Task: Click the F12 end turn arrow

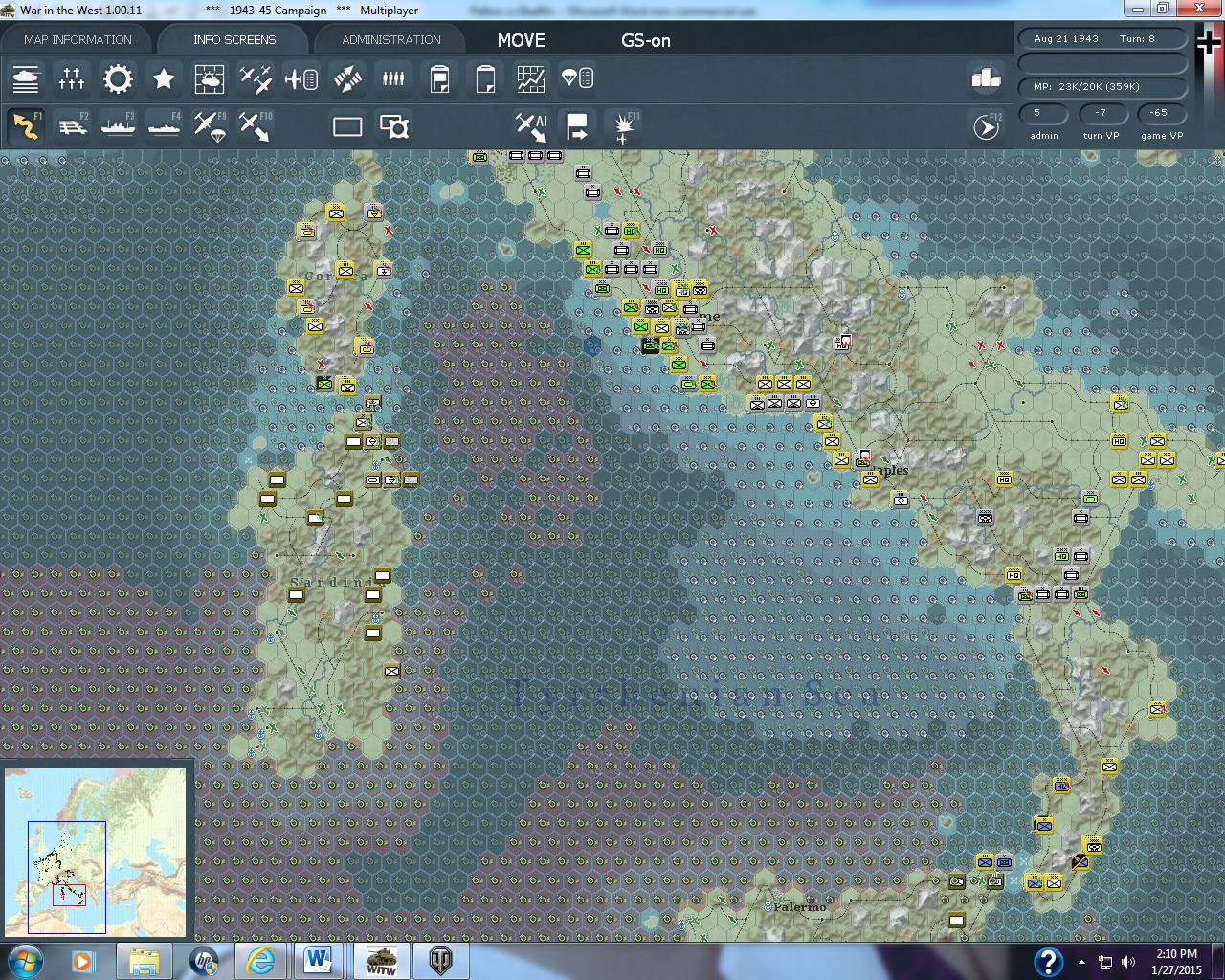Action: click(986, 126)
